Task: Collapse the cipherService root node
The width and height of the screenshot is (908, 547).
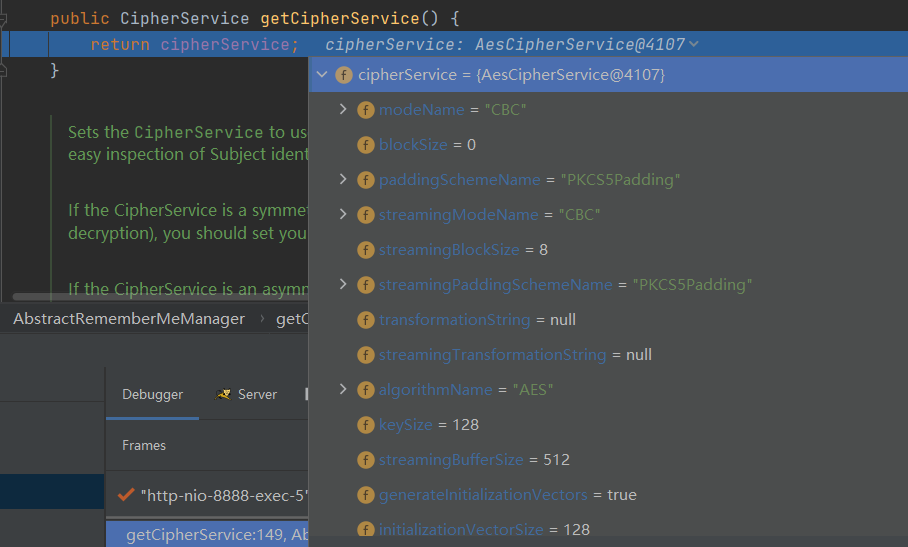Action: pyautogui.click(x=322, y=75)
